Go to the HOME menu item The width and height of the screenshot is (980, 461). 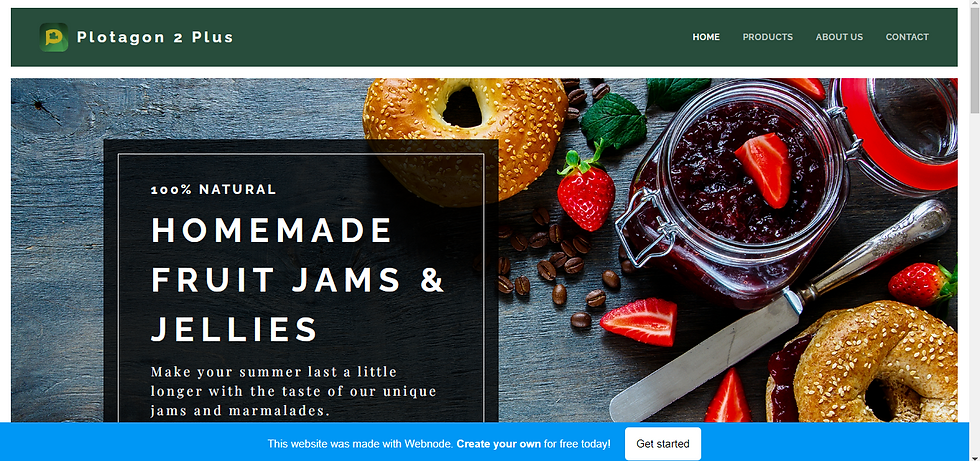click(706, 37)
